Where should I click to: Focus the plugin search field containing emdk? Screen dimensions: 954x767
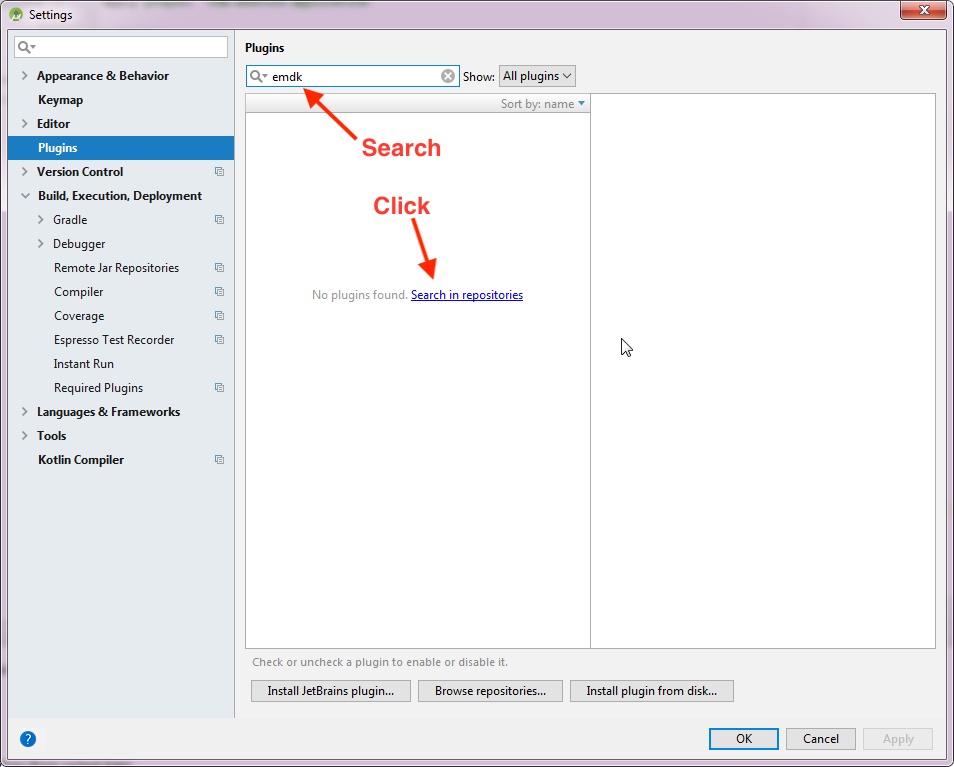pyautogui.click(x=353, y=76)
